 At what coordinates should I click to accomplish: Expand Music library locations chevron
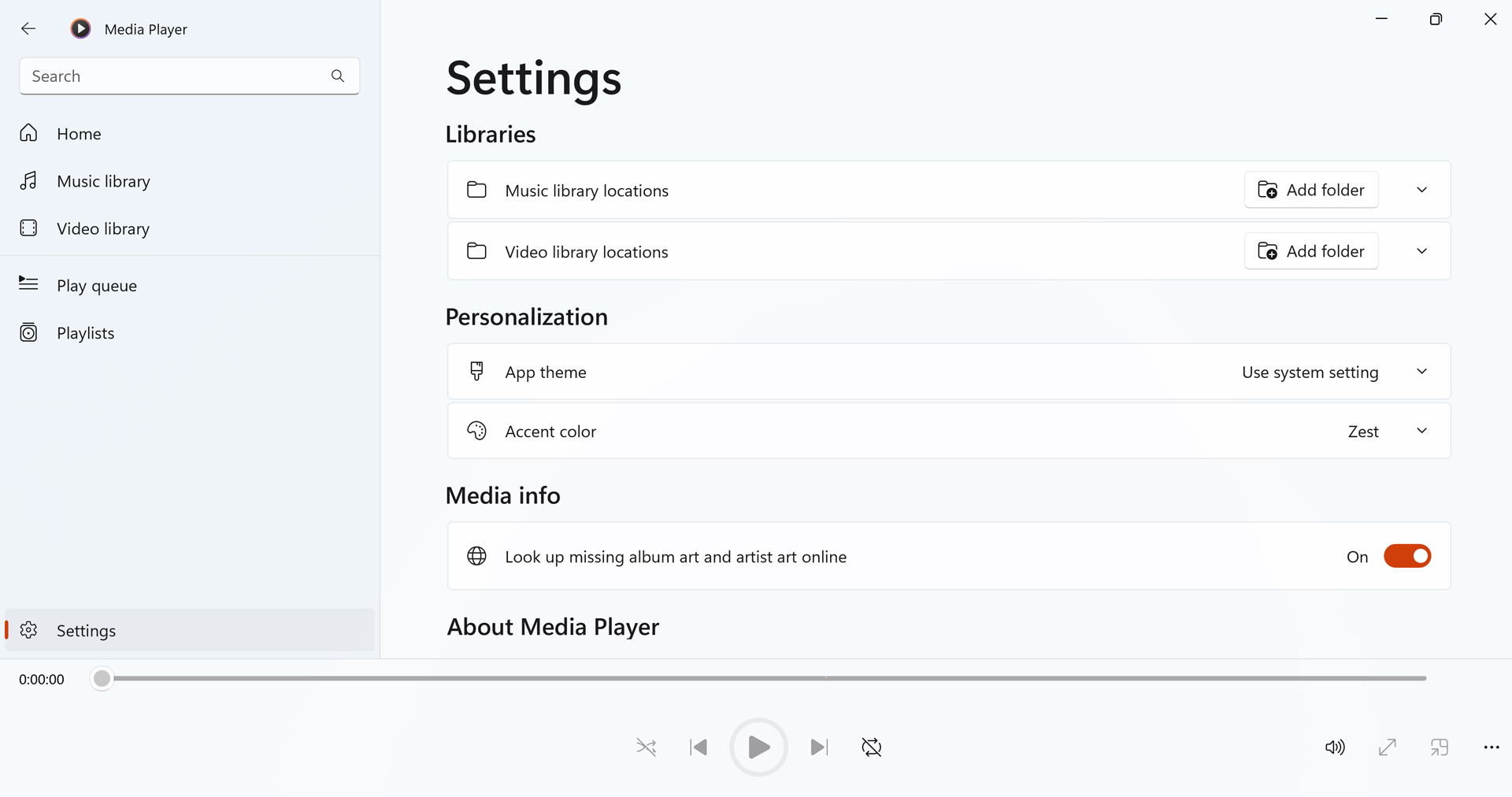coord(1421,190)
